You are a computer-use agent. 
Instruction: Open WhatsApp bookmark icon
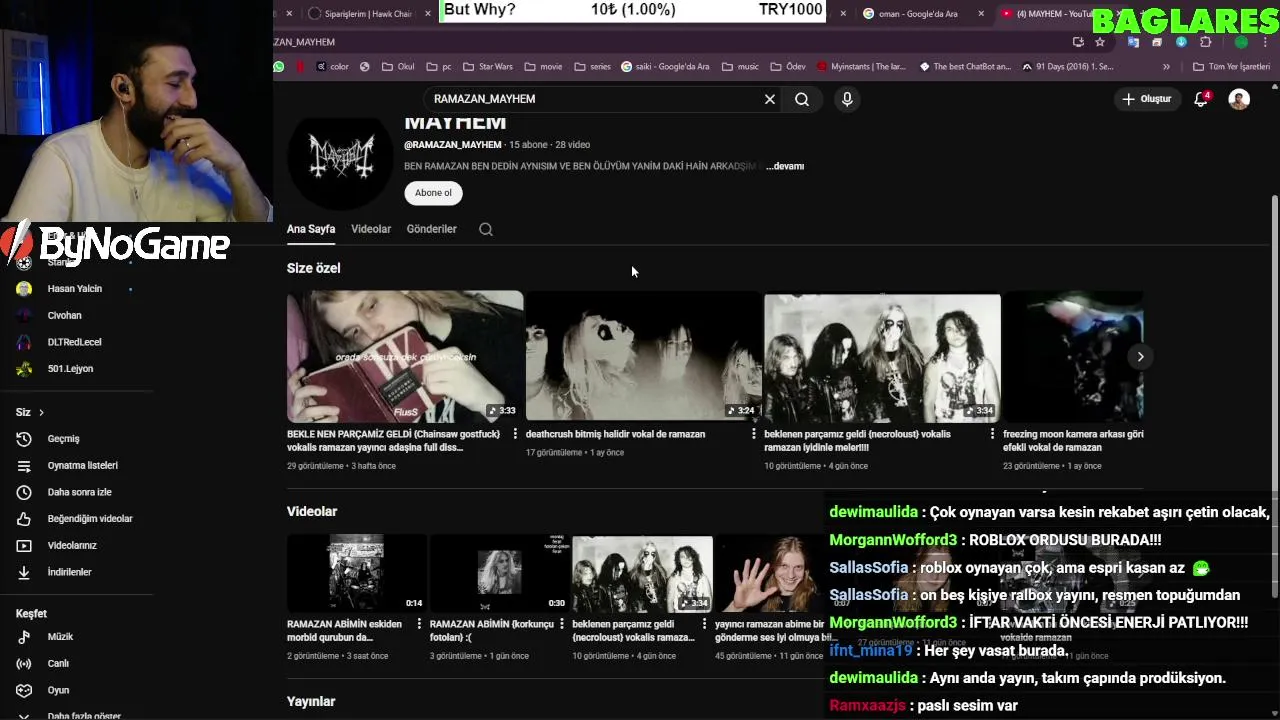pyautogui.click(x=279, y=67)
